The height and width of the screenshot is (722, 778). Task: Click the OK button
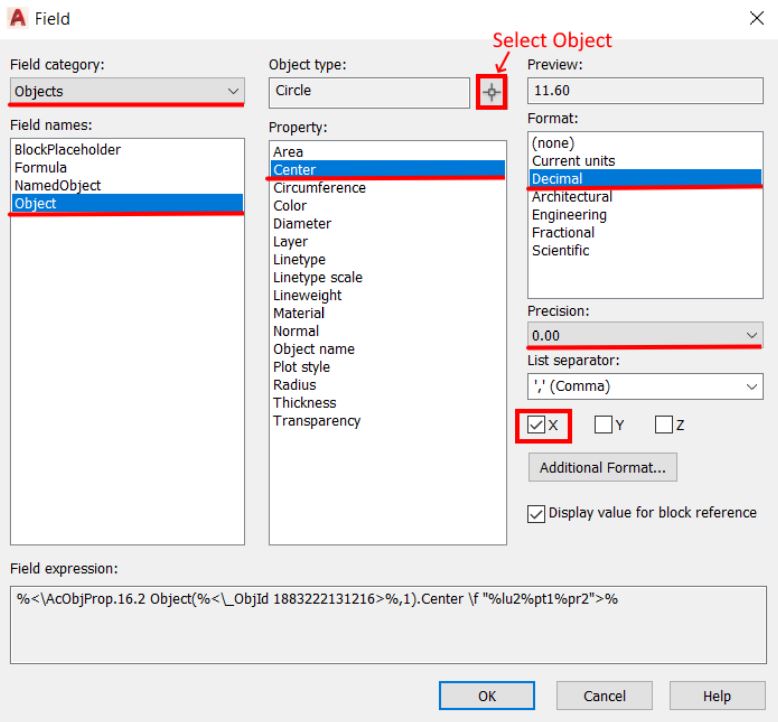pos(487,696)
